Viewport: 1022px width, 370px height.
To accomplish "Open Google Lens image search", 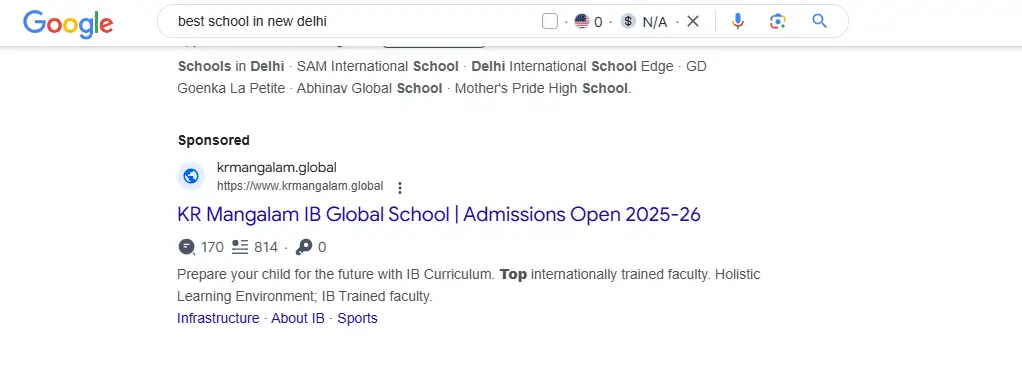I will click(x=777, y=21).
